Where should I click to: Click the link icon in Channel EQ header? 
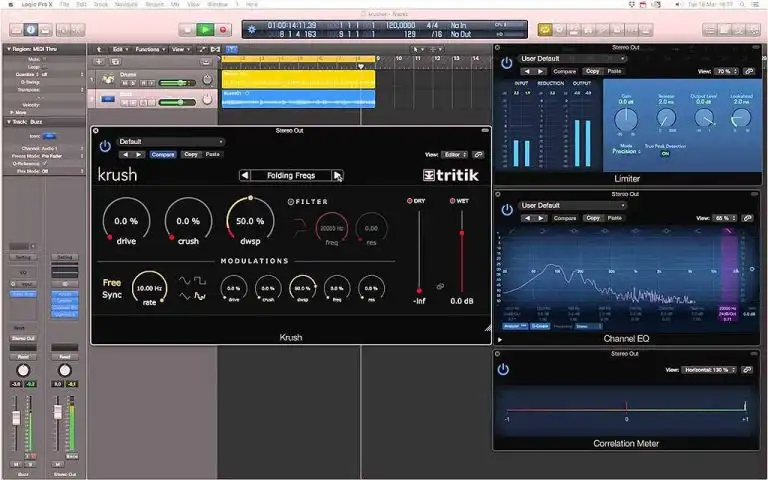click(x=747, y=218)
